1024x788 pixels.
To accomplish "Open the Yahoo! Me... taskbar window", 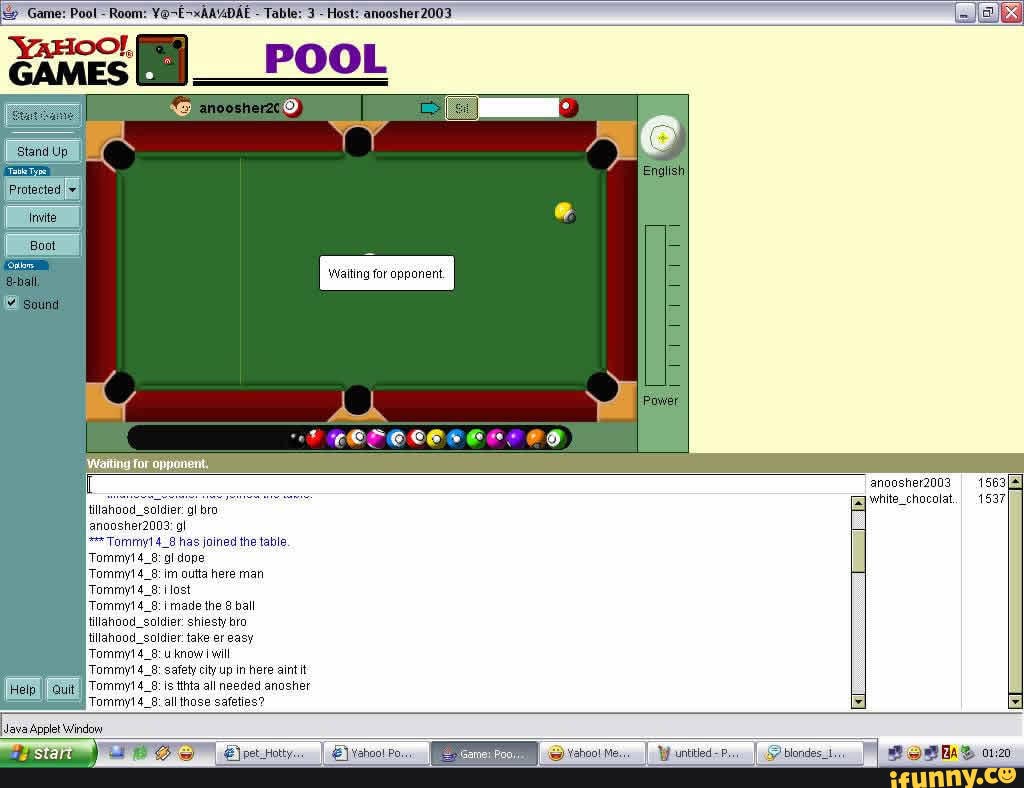I will click(593, 753).
